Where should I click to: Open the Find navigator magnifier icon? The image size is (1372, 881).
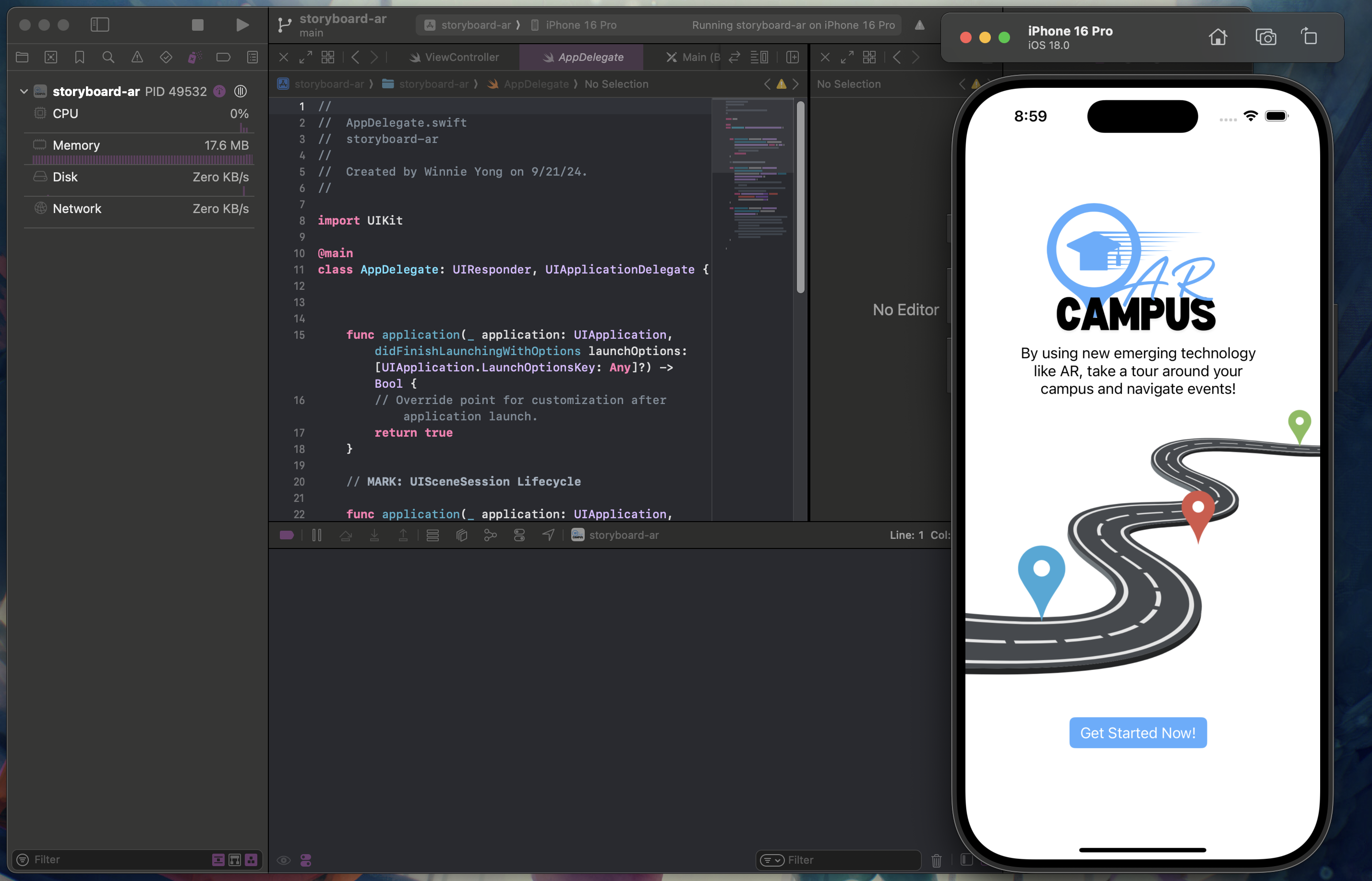tap(108, 57)
